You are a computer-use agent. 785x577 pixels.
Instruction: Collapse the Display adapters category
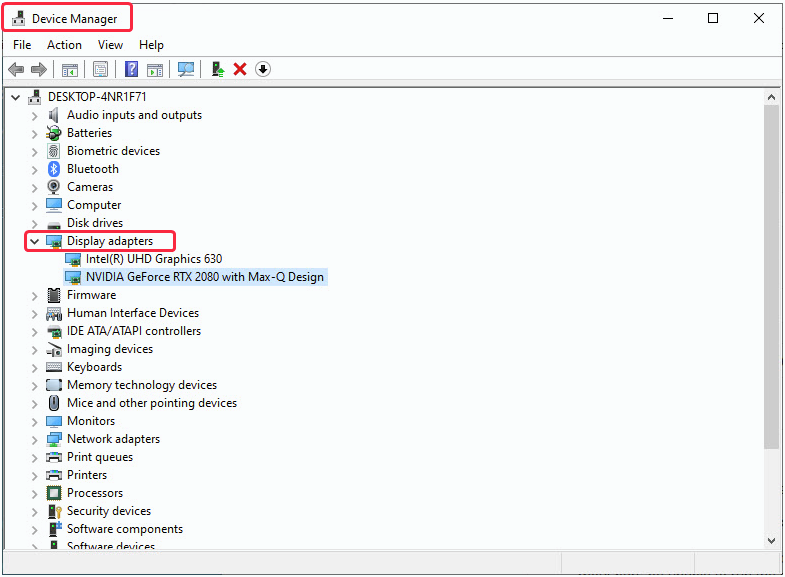34,241
